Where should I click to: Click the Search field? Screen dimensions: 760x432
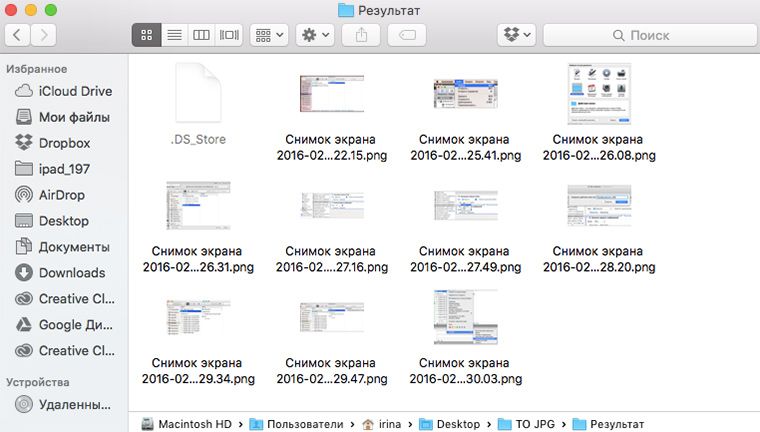650,35
